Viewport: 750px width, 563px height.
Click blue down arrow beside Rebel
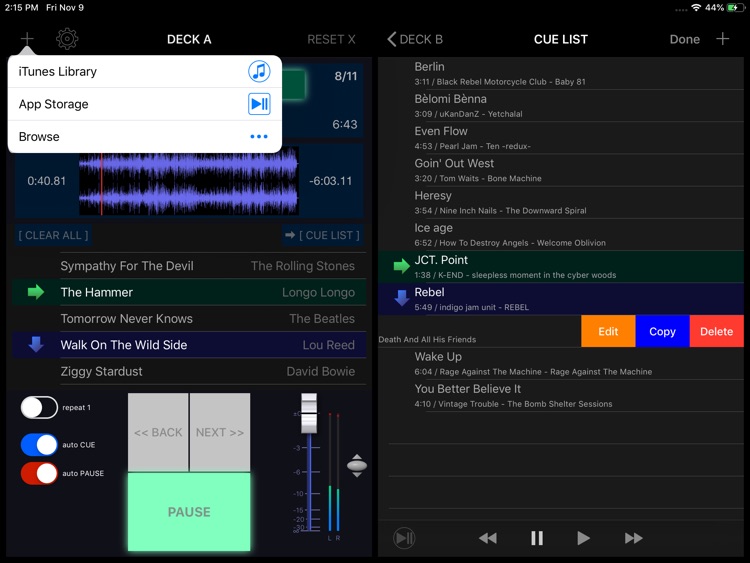point(401,298)
